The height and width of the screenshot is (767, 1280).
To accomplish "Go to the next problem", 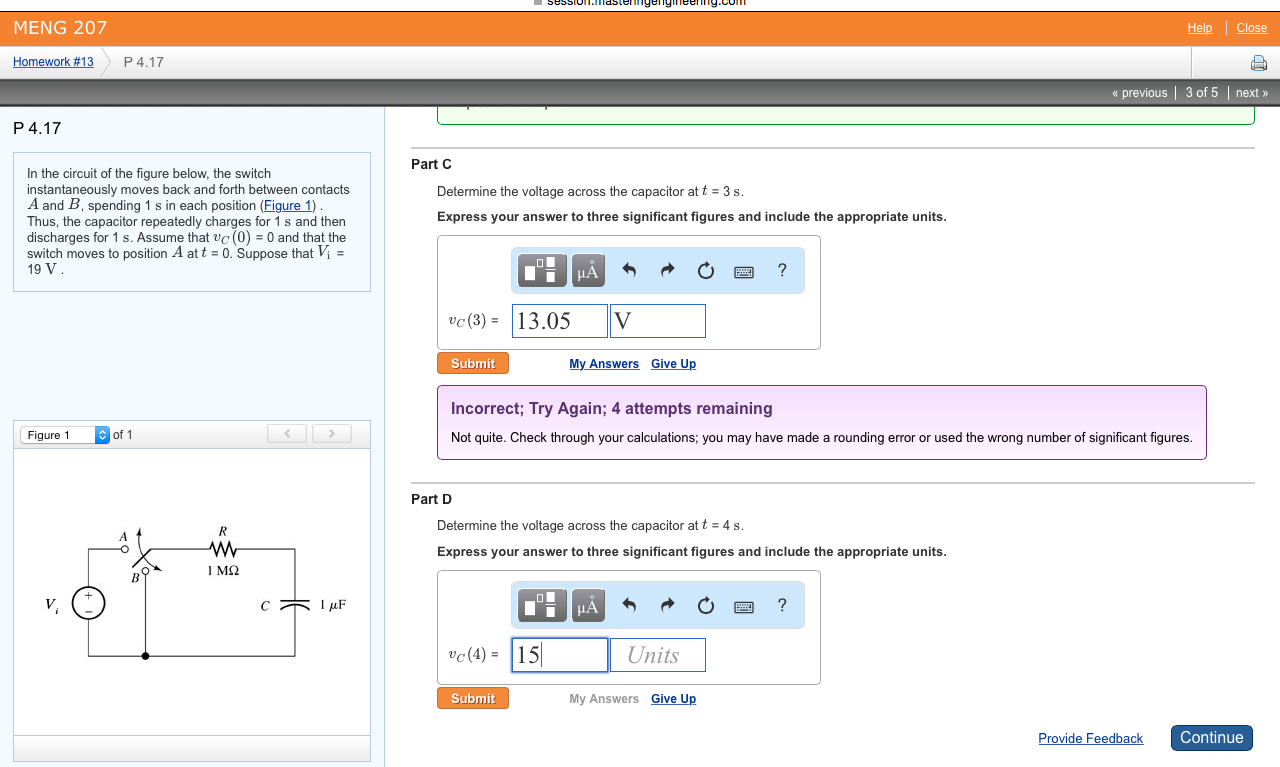I will point(1251,93).
